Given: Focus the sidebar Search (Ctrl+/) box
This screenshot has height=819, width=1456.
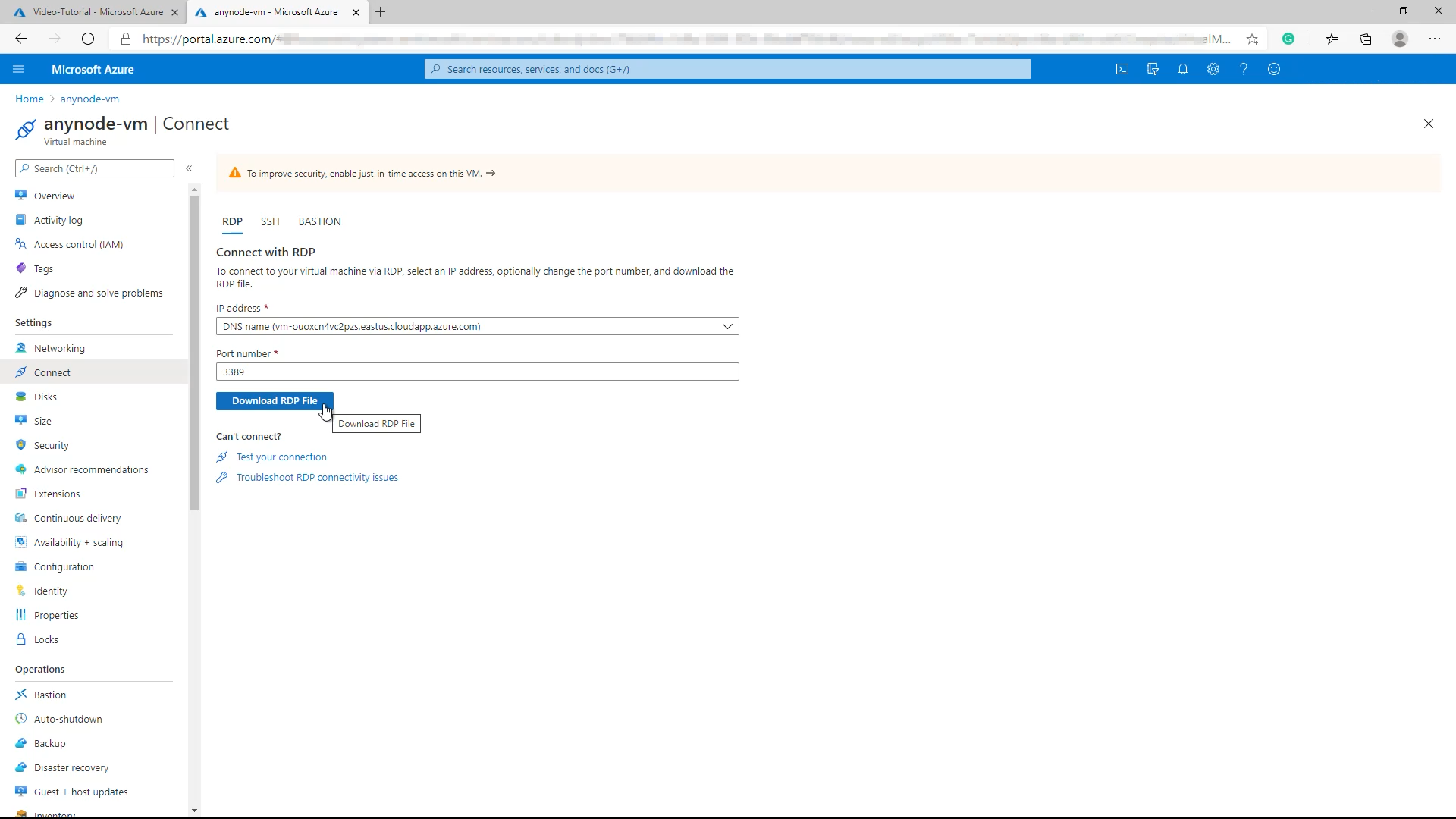Looking at the screenshot, I should point(95,168).
